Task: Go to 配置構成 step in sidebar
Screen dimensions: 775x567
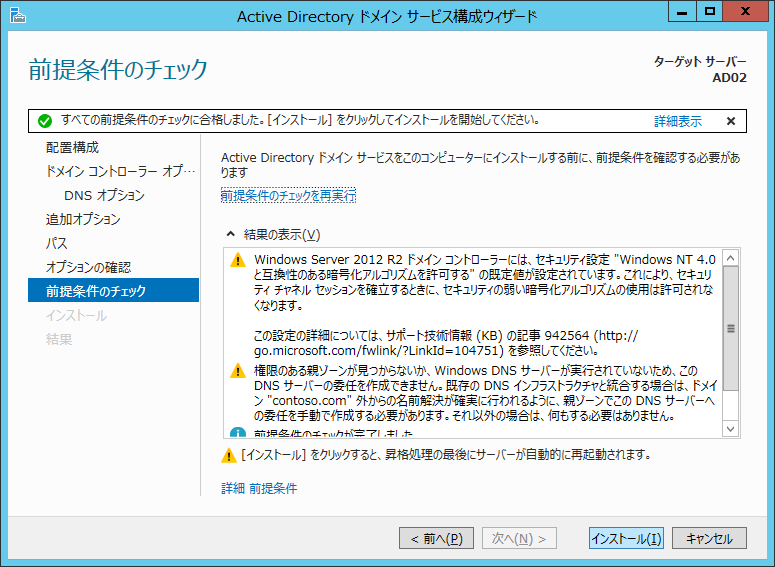Action: coord(72,147)
